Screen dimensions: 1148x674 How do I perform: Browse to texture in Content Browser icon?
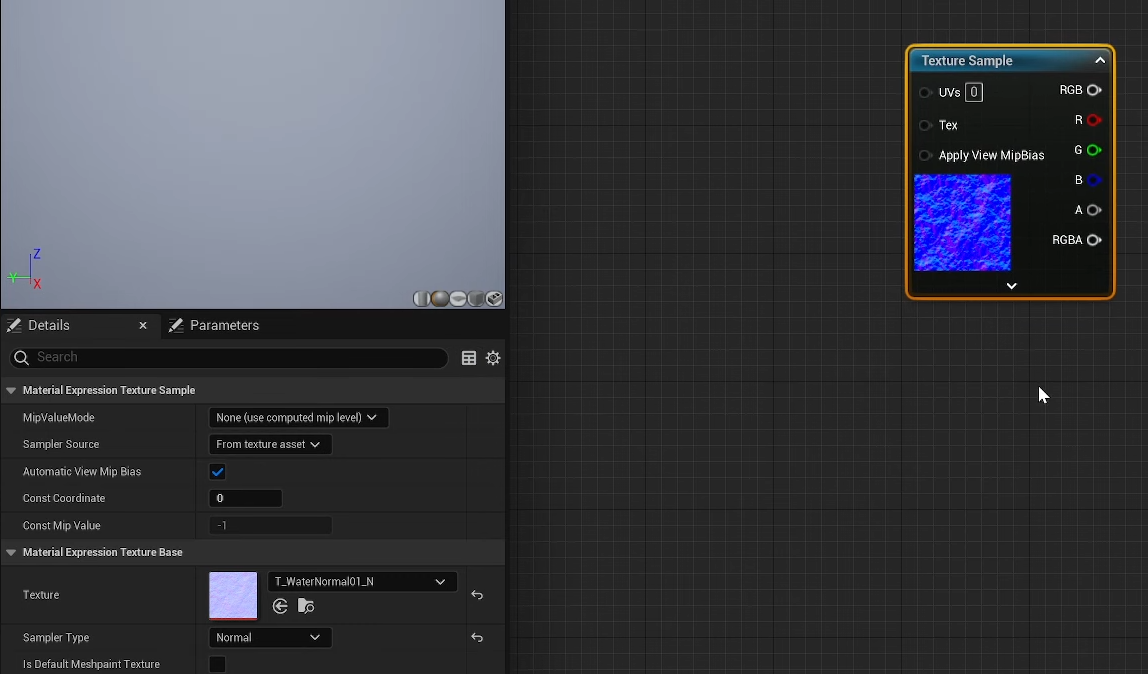pyautogui.click(x=306, y=606)
